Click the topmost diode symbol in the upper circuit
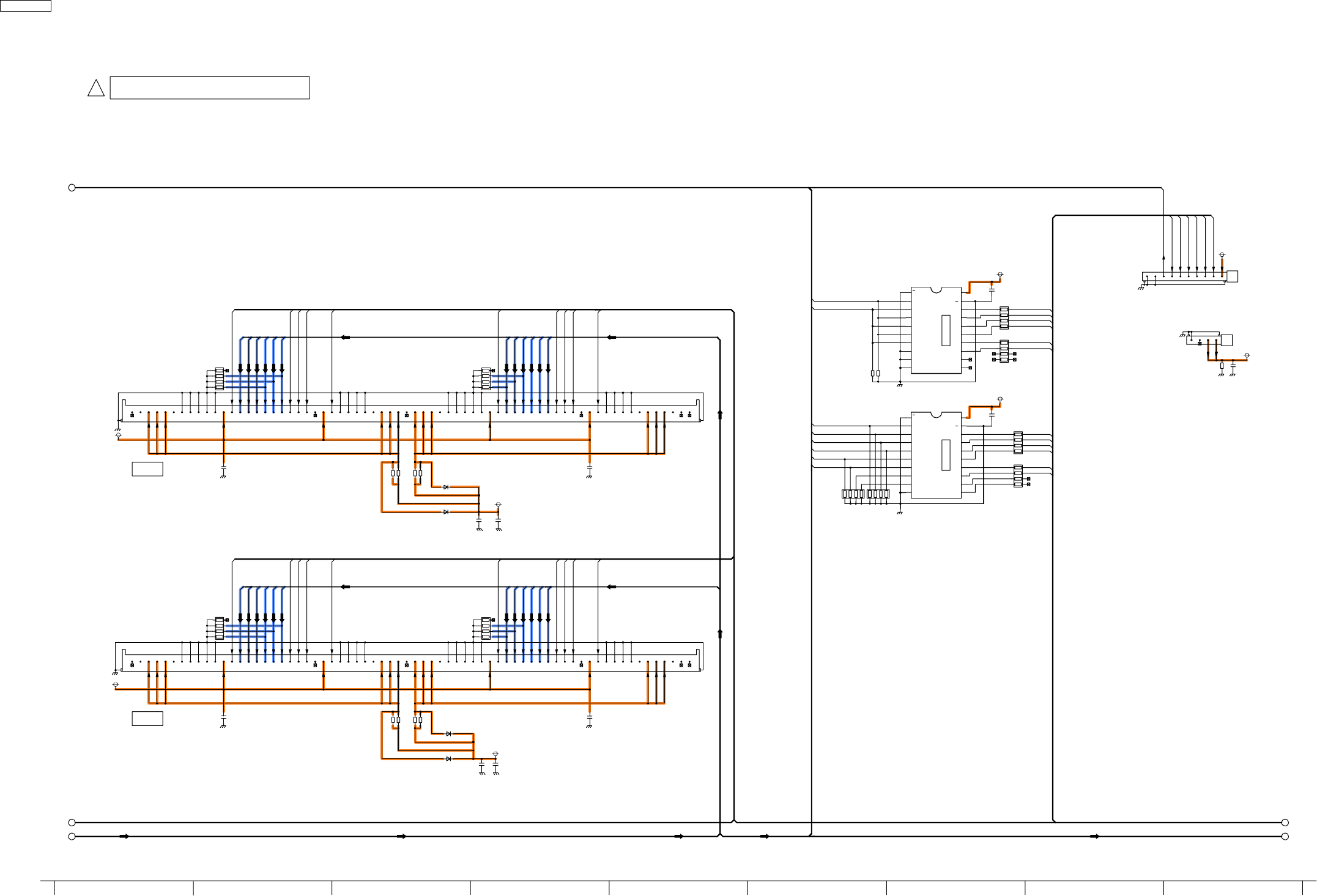Viewport: 1317px width, 896px height. [446, 487]
